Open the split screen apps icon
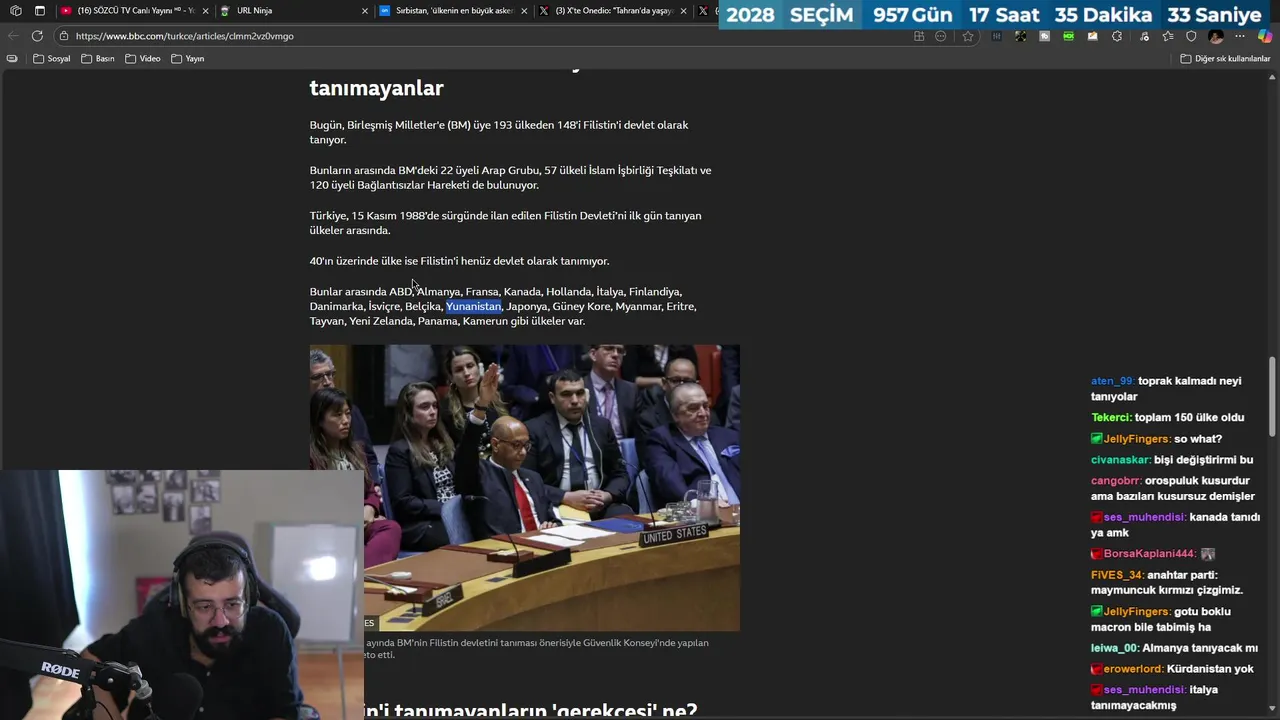1280x720 pixels. click(919, 36)
